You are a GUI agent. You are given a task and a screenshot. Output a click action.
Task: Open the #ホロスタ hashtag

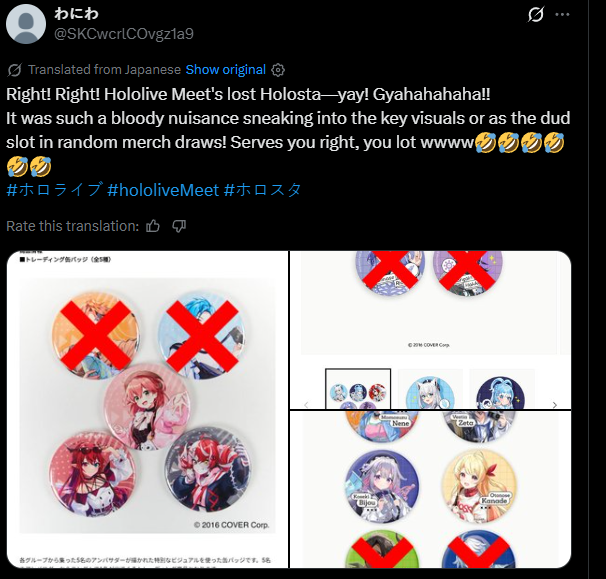coord(262,190)
